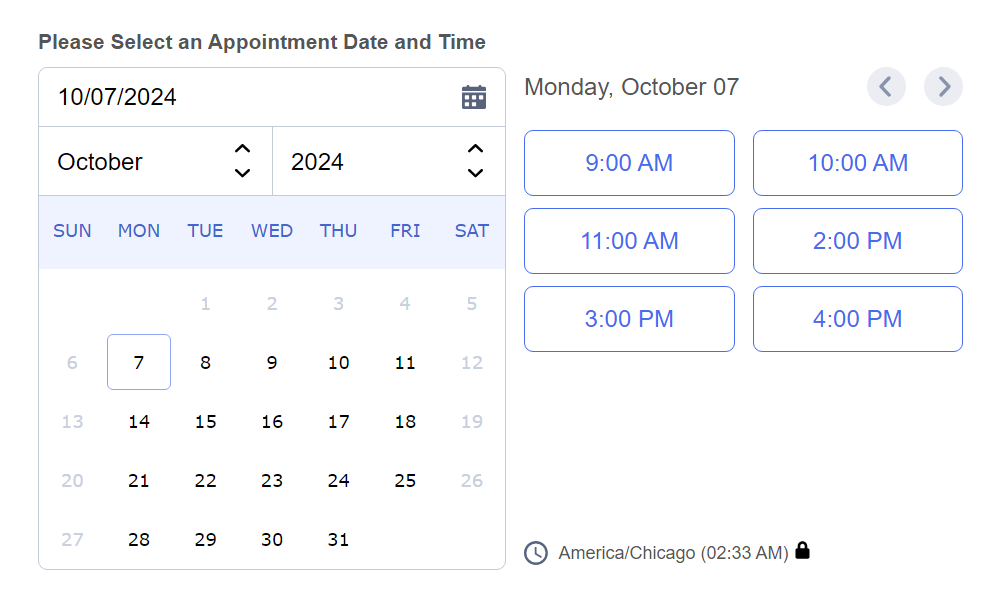Select October 31 on the calendar
Screen dimensions: 1002x616
[339, 540]
